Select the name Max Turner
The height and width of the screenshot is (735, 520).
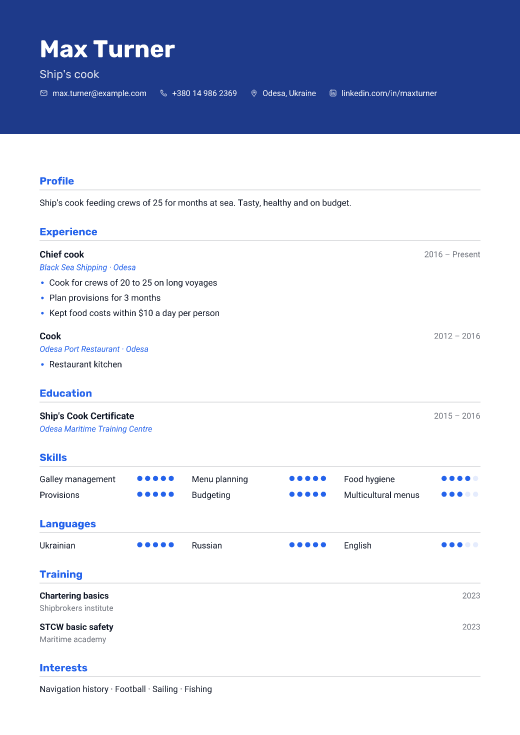[107, 49]
